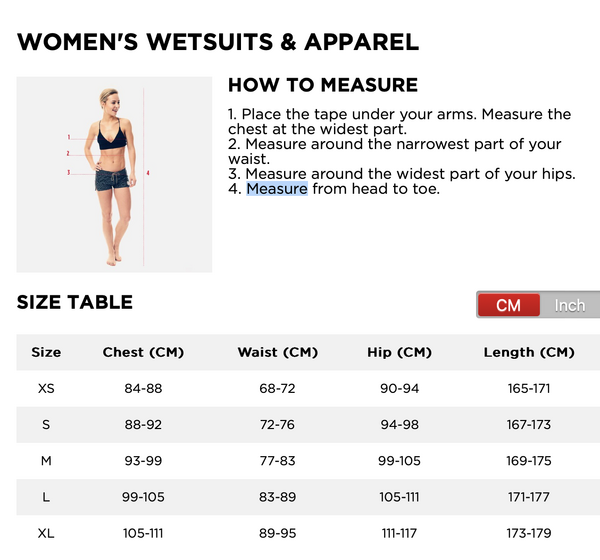Click the Hip (CM) column header
The width and height of the screenshot is (600, 560).
(398, 352)
